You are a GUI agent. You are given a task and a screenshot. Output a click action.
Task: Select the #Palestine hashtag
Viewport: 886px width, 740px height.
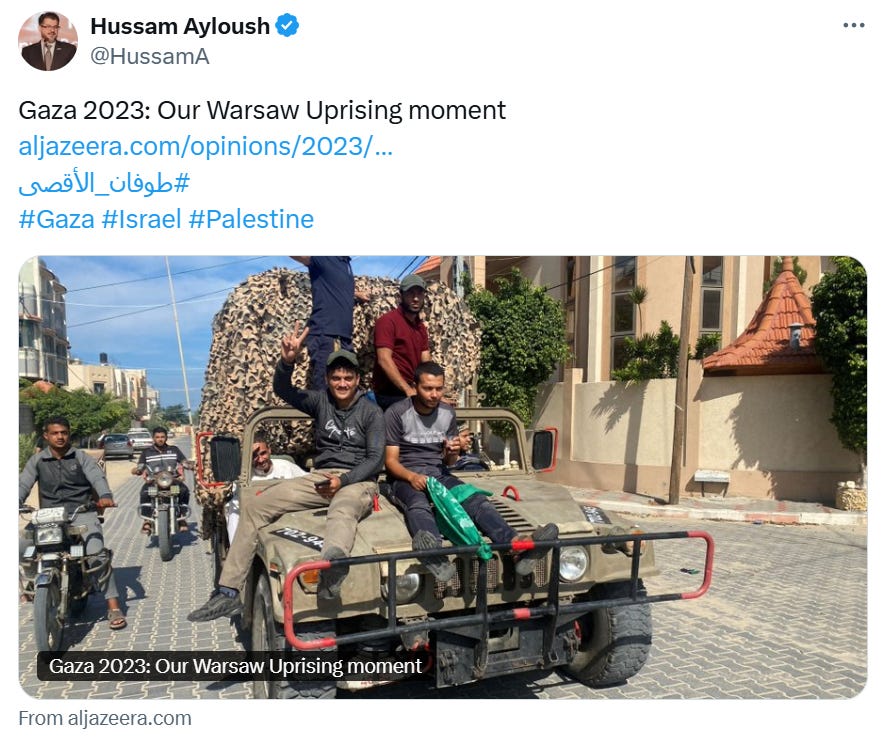click(x=251, y=219)
